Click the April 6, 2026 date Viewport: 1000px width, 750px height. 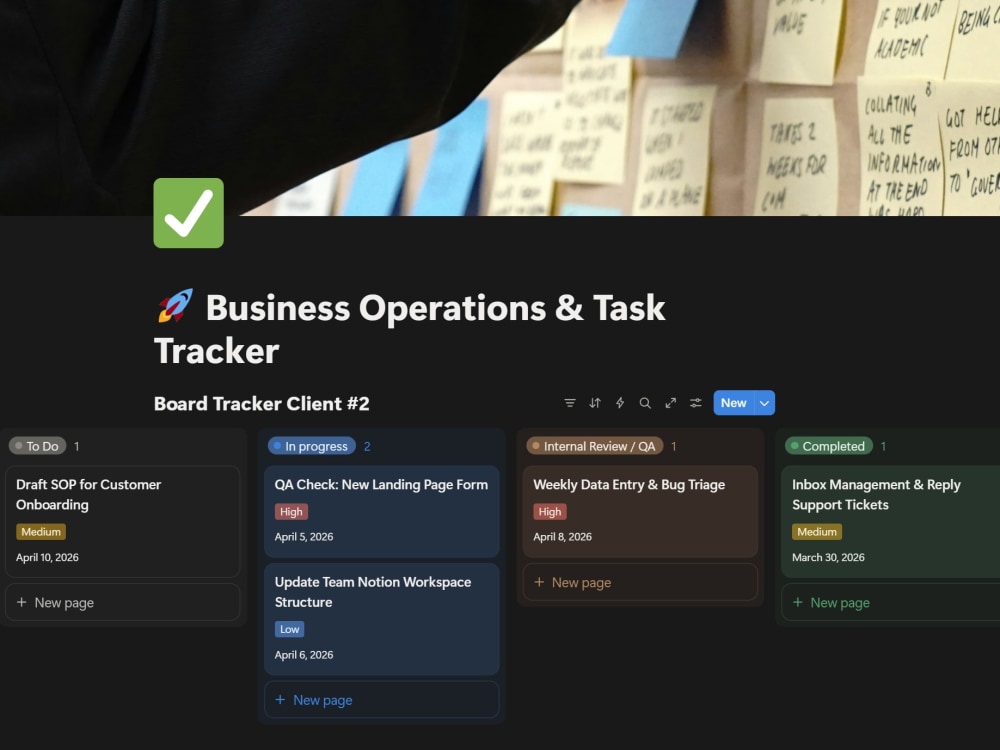tap(304, 655)
